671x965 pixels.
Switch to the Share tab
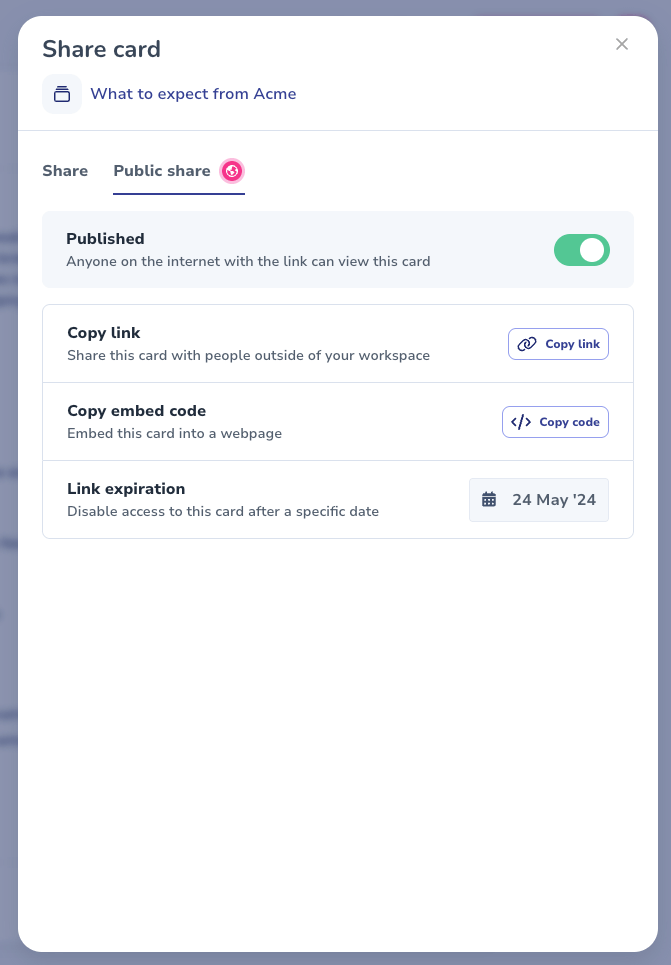pos(65,171)
